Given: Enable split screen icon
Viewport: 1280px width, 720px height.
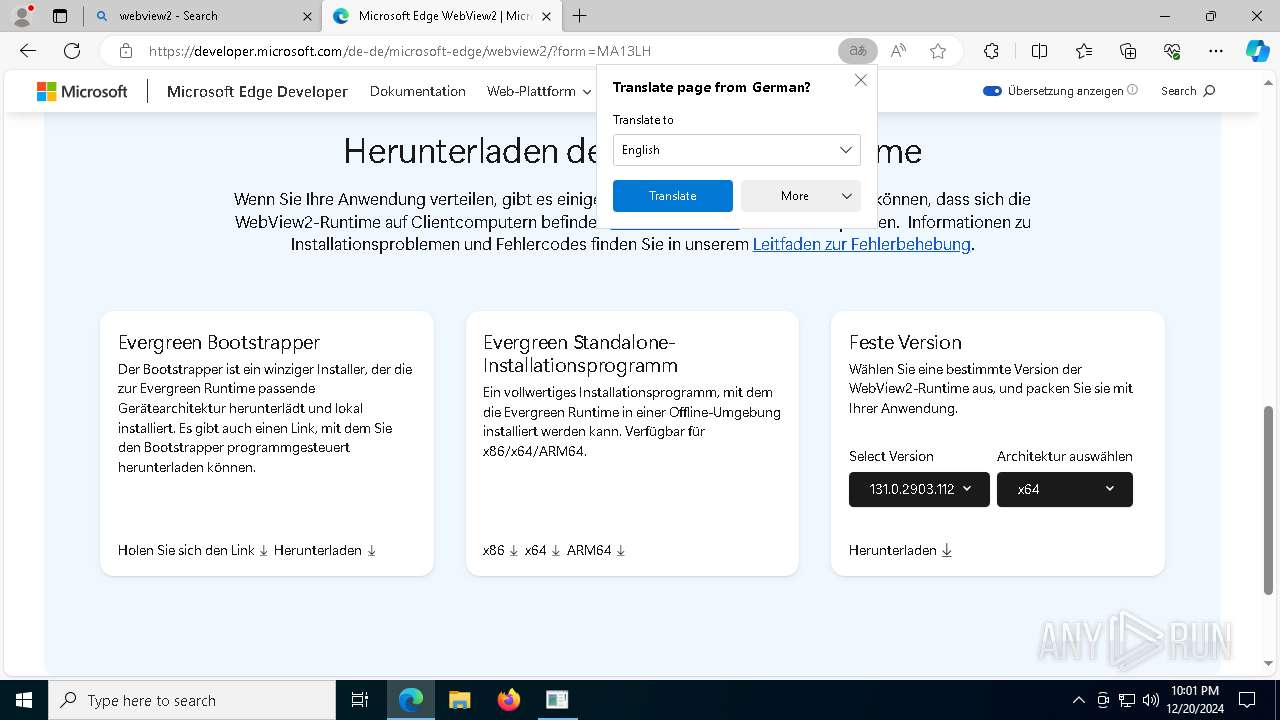Looking at the screenshot, I should (x=1039, y=51).
